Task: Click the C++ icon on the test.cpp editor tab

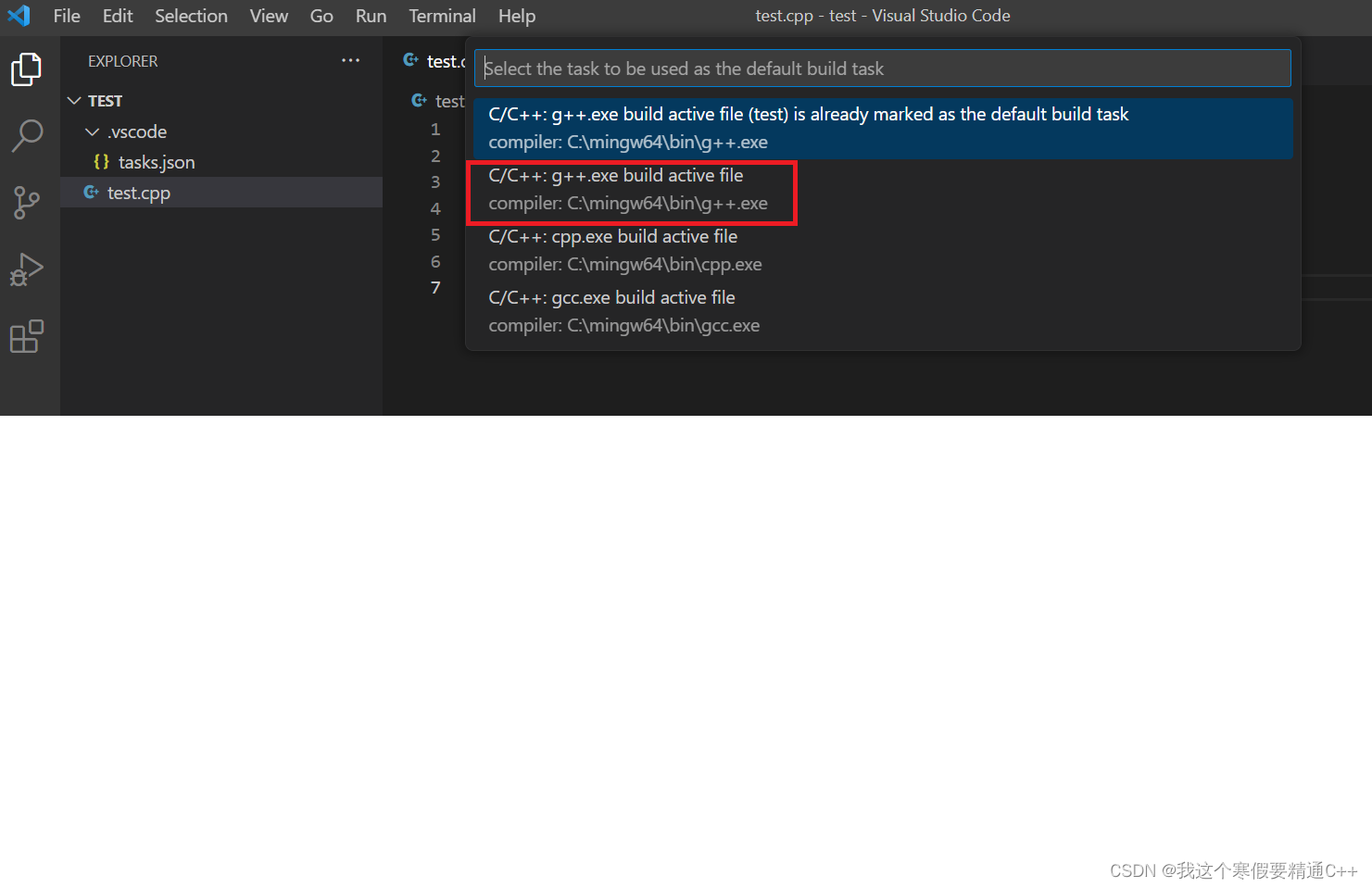Action: pyautogui.click(x=410, y=60)
